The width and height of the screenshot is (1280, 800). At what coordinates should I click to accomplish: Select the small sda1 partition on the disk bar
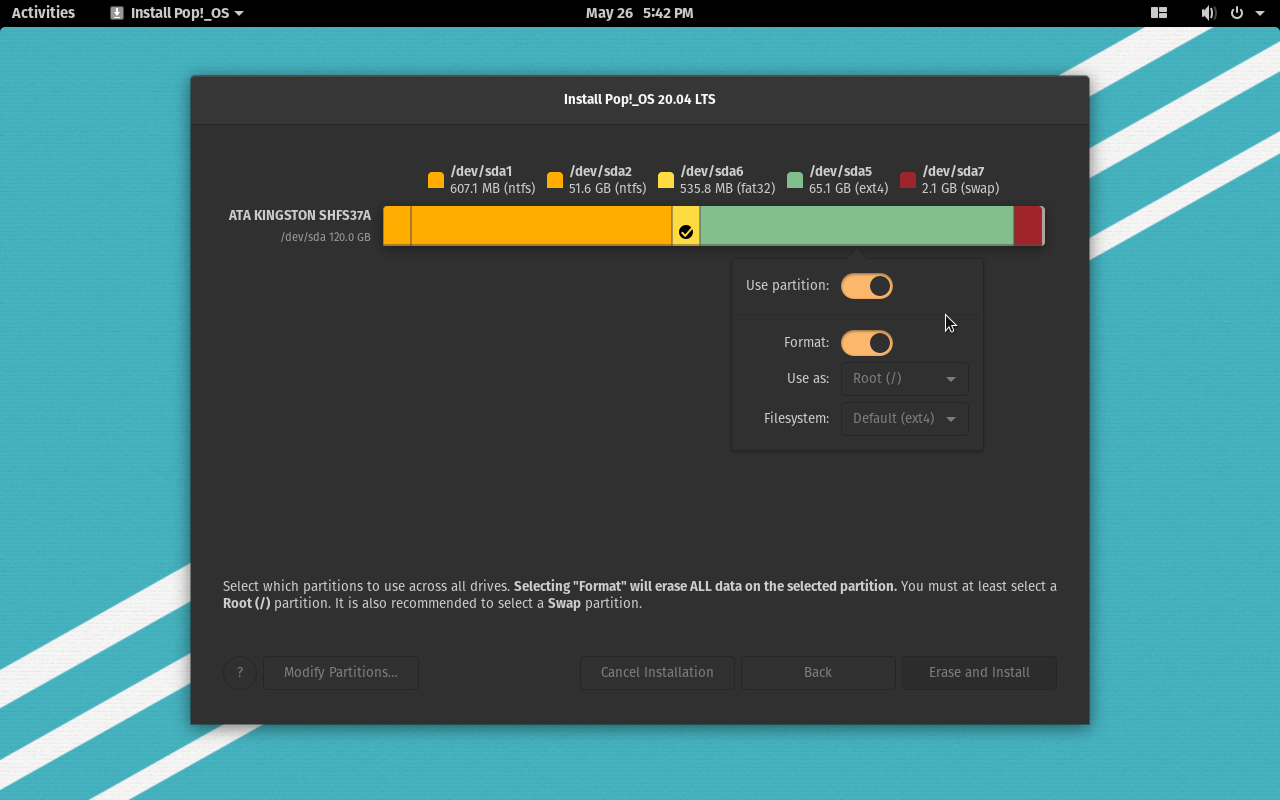[397, 226]
